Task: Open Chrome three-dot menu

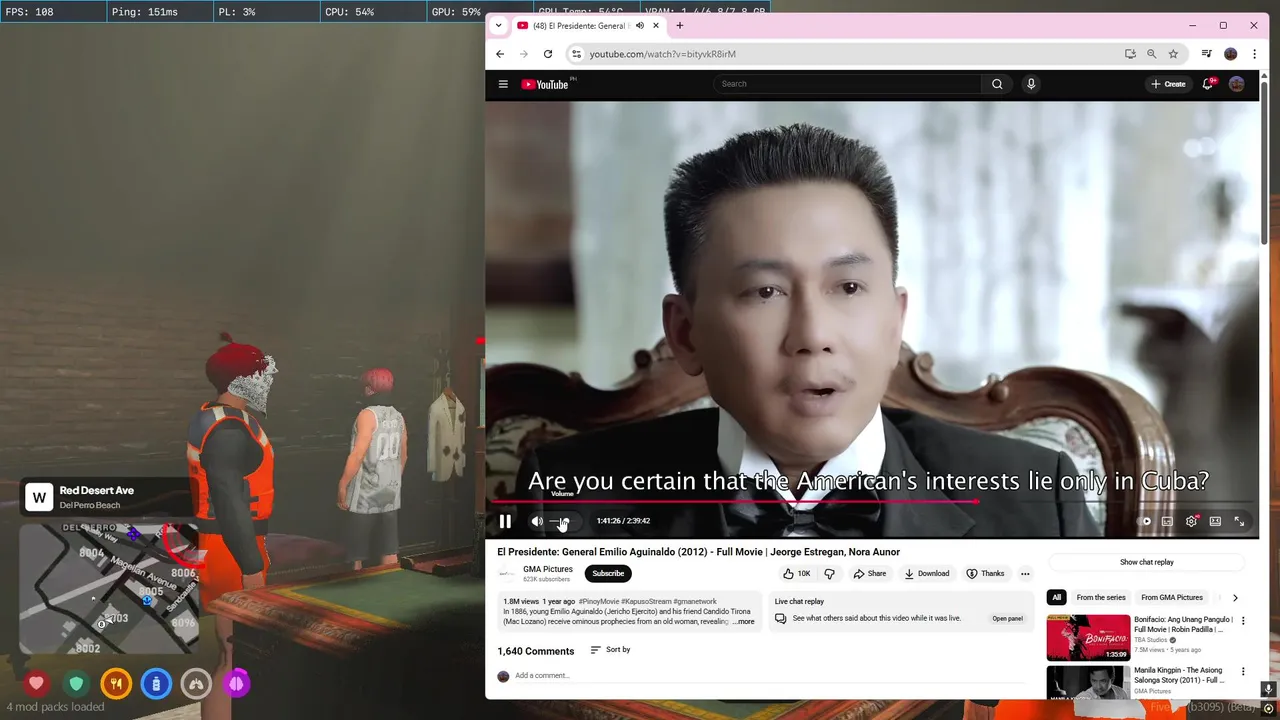Action: tap(1254, 54)
